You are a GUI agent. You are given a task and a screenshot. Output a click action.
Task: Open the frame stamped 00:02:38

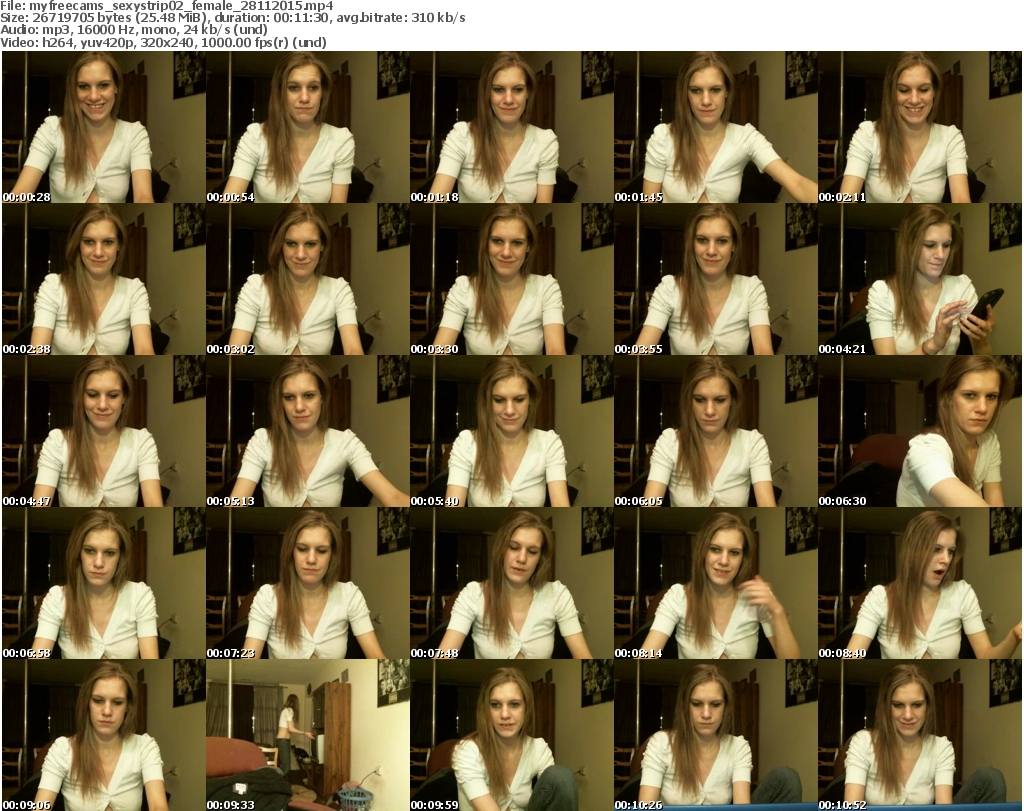coord(104,279)
